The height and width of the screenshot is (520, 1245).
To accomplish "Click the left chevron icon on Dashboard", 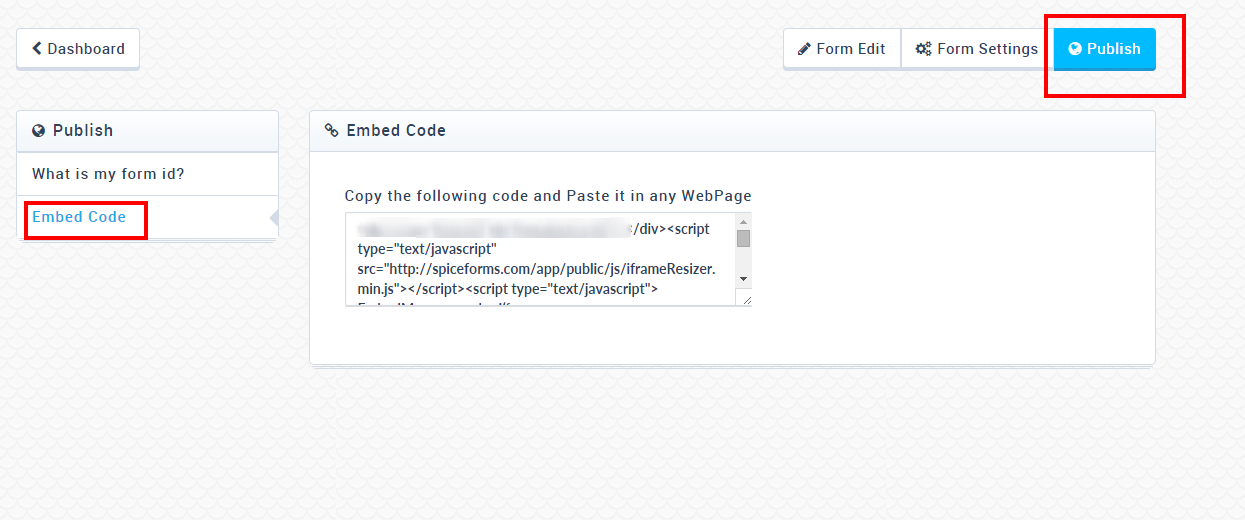I will pyautogui.click(x=37, y=48).
